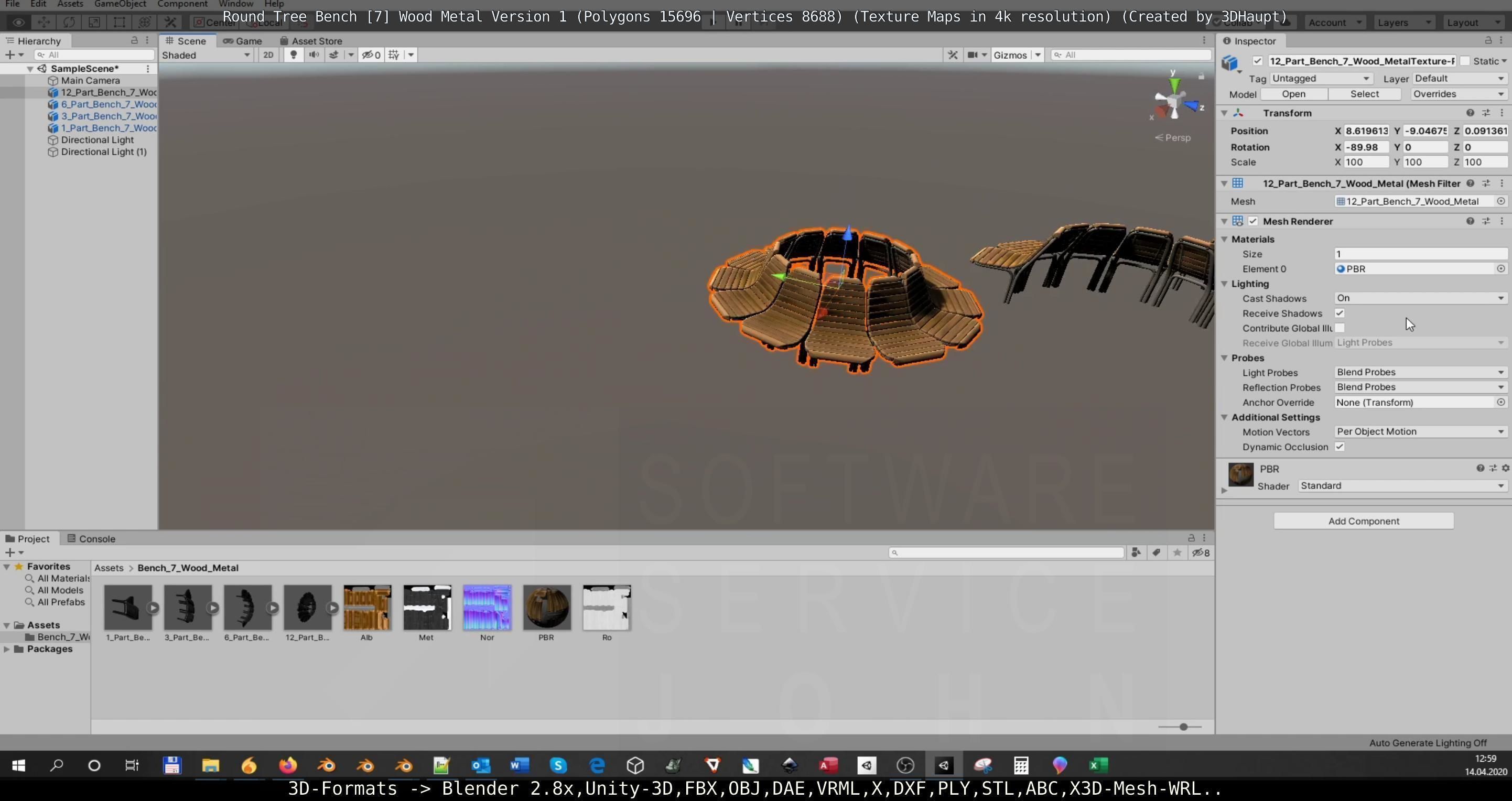Open Transform component help icon

pos(1470,113)
